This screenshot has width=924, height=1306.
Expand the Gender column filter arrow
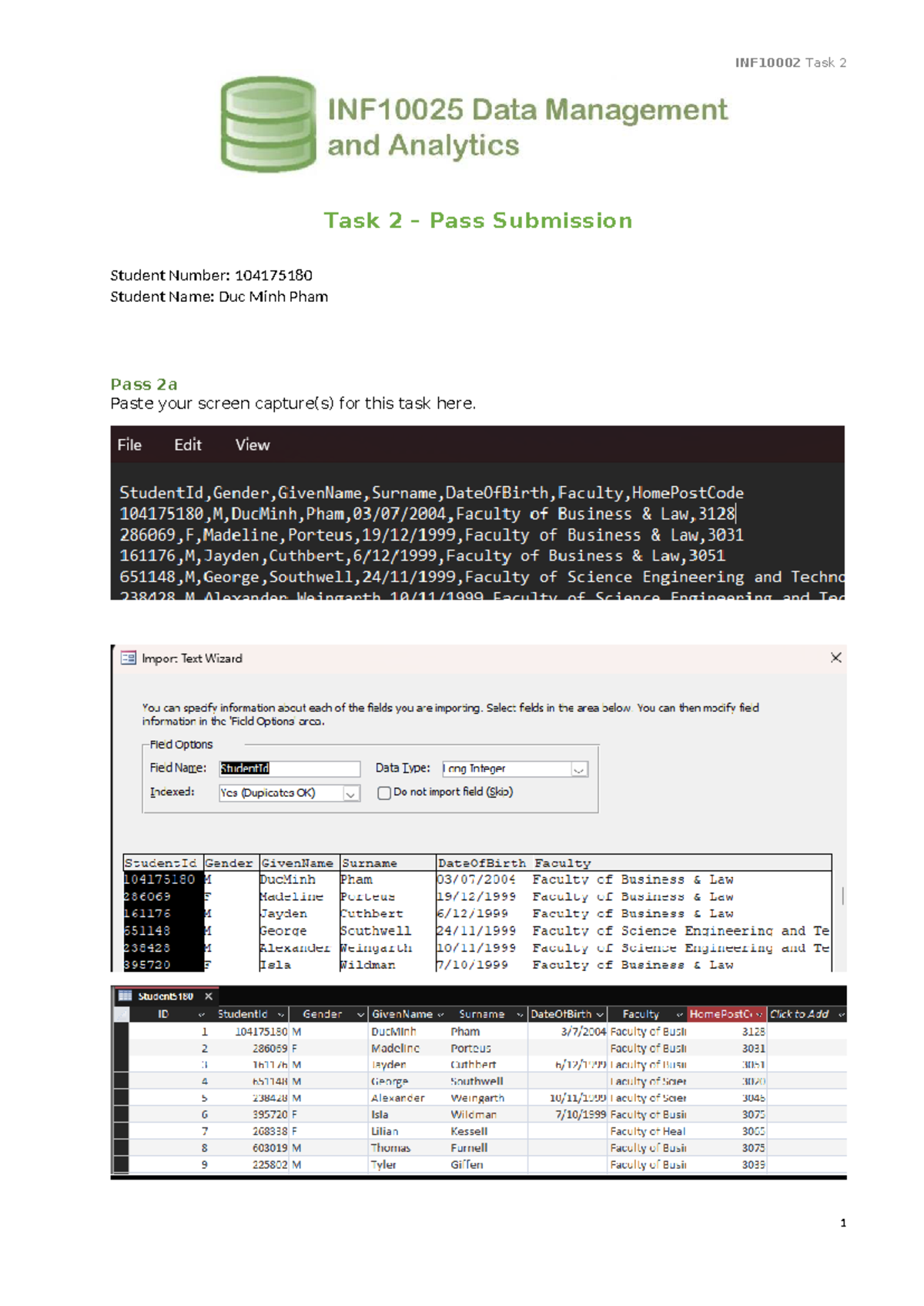360,1015
